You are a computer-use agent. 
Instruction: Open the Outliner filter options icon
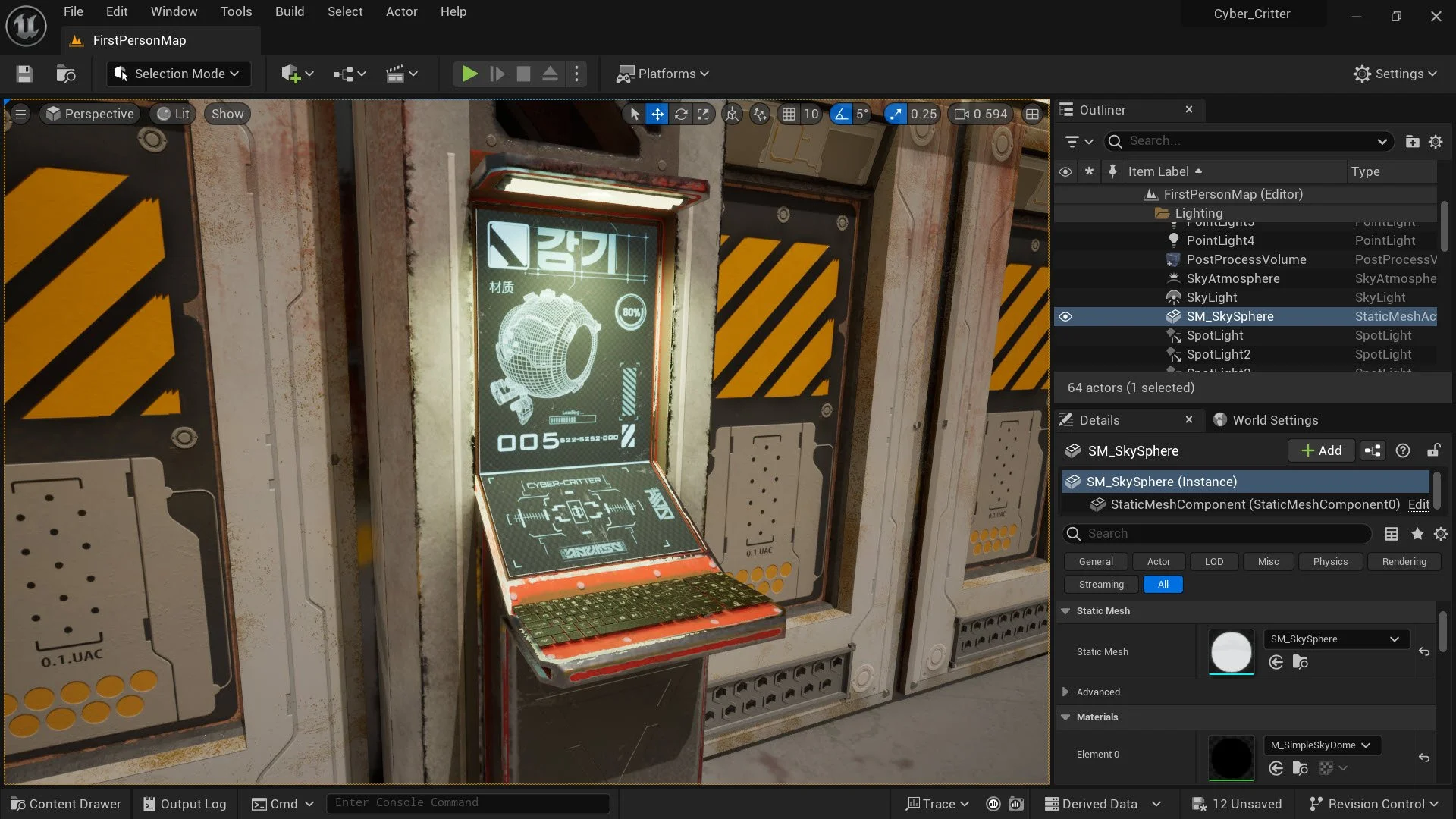click(1078, 141)
